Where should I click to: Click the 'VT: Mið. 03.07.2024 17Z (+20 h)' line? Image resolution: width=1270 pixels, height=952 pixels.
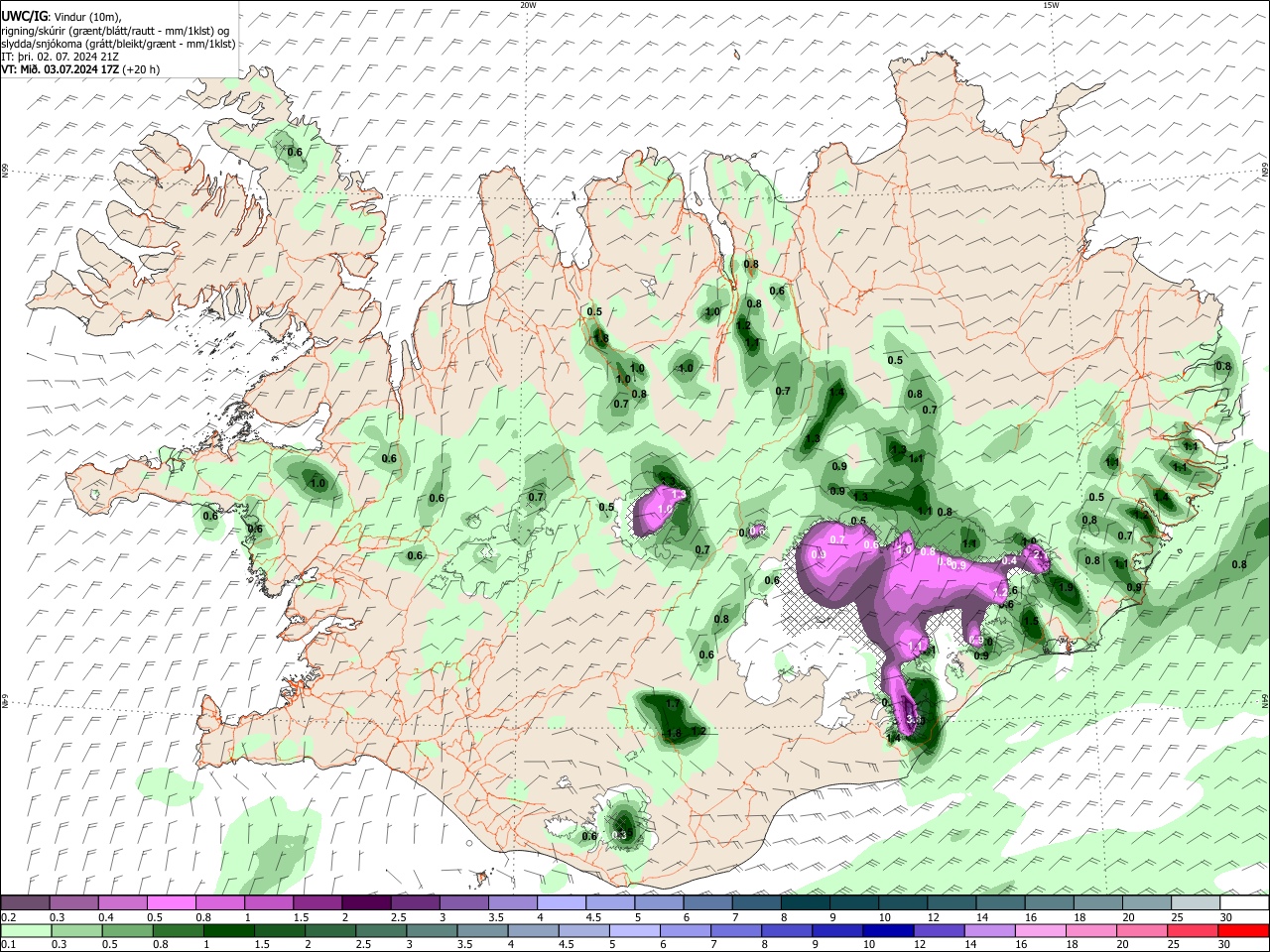[79, 69]
